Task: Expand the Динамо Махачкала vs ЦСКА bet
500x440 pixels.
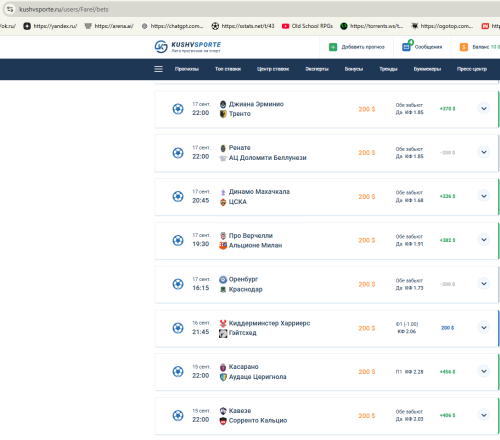Action: pos(484,196)
